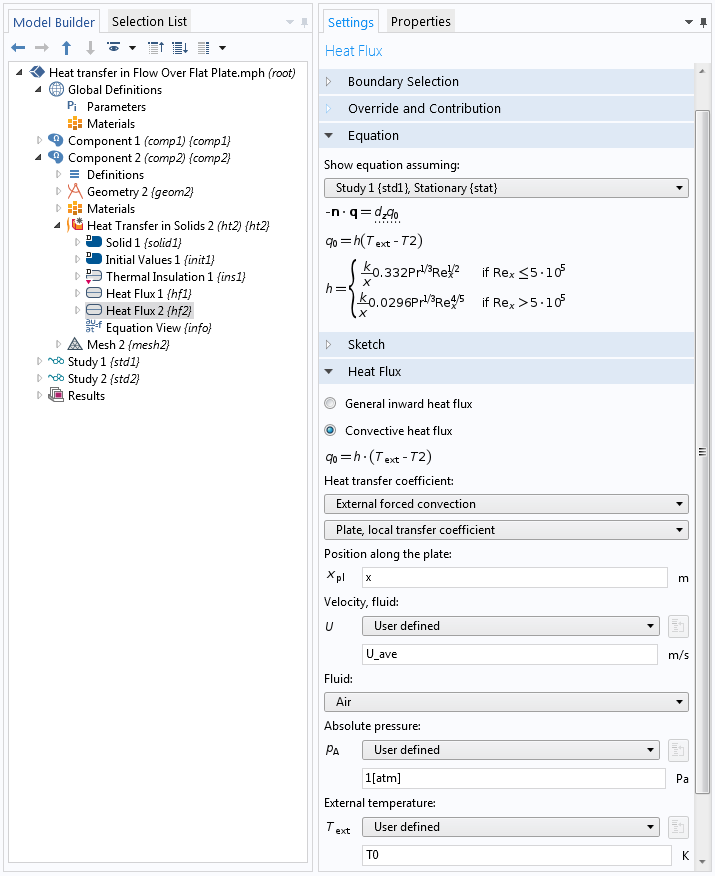This screenshot has width=715, height=876.
Task: Open Study 1 Stationary equation dropdown
Action: point(506,188)
